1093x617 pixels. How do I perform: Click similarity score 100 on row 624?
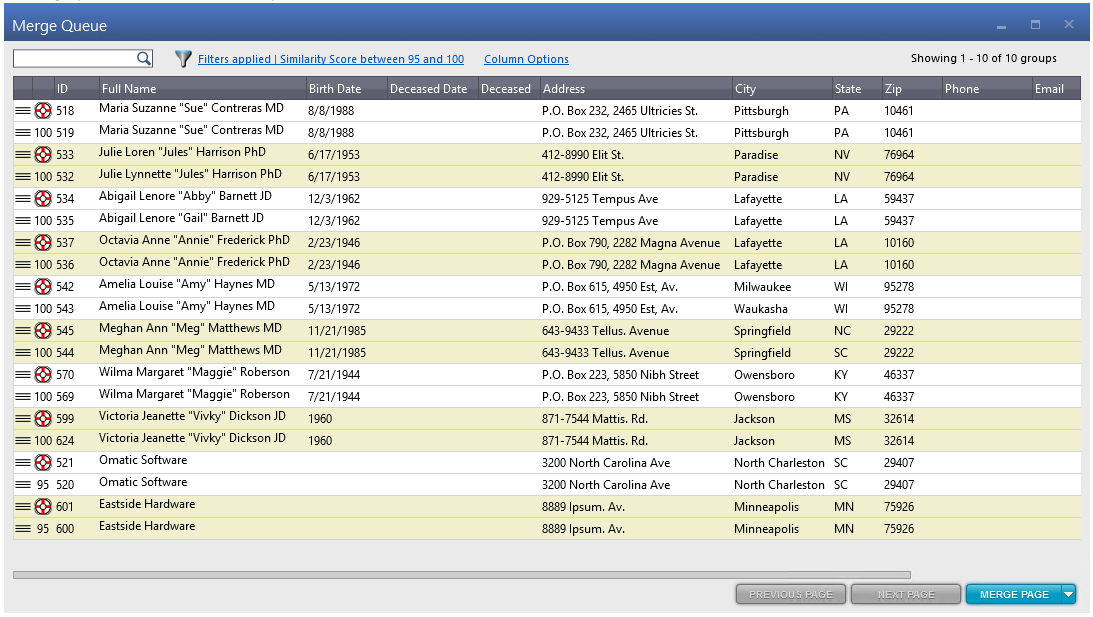pos(43,441)
